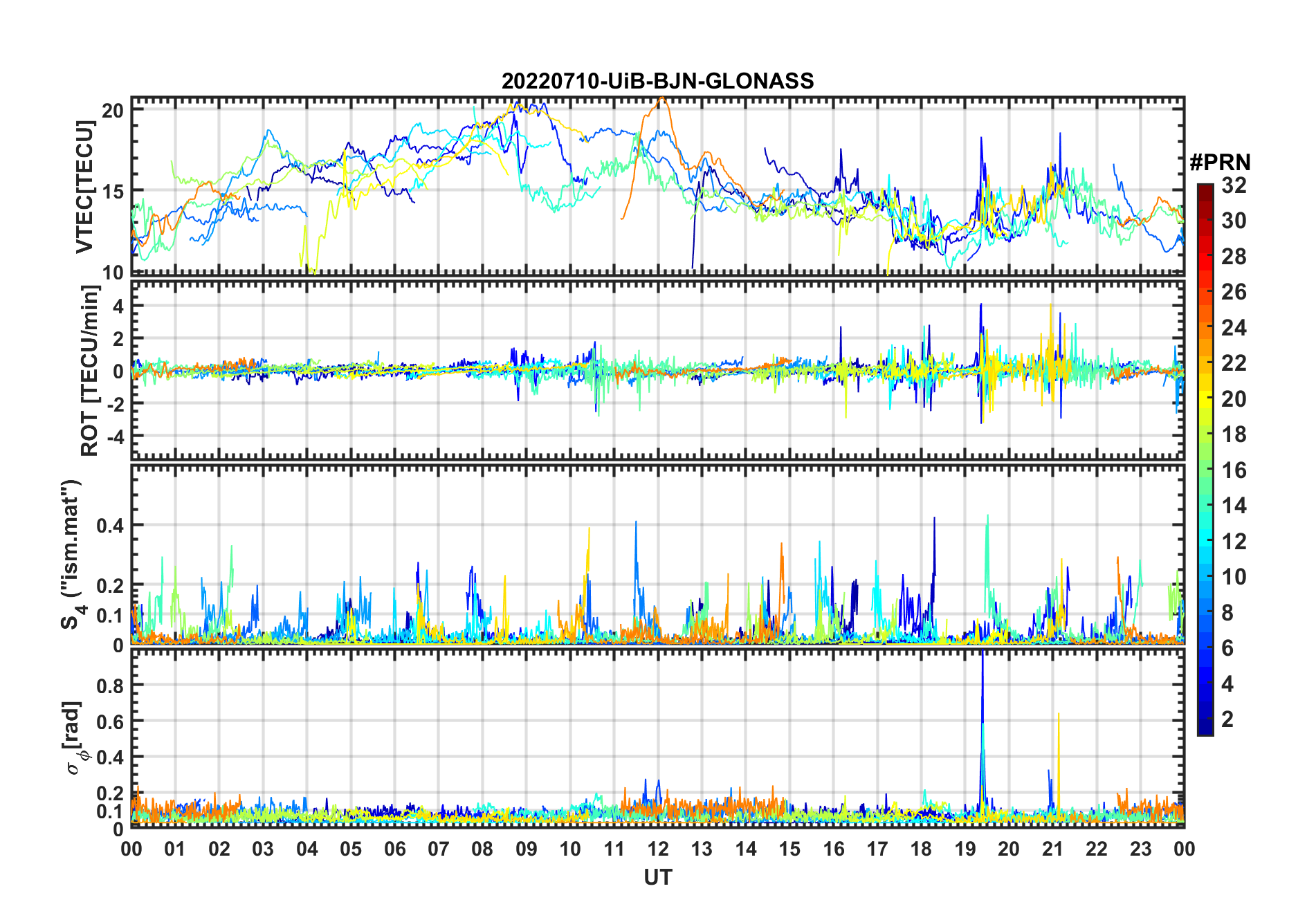Click colorbar tick label 30
The width and height of the screenshot is (1316, 920).
pos(1234,221)
